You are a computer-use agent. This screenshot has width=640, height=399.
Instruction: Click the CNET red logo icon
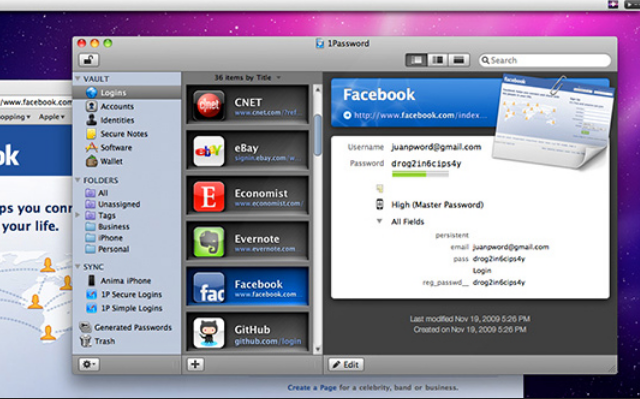pyautogui.click(x=209, y=105)
